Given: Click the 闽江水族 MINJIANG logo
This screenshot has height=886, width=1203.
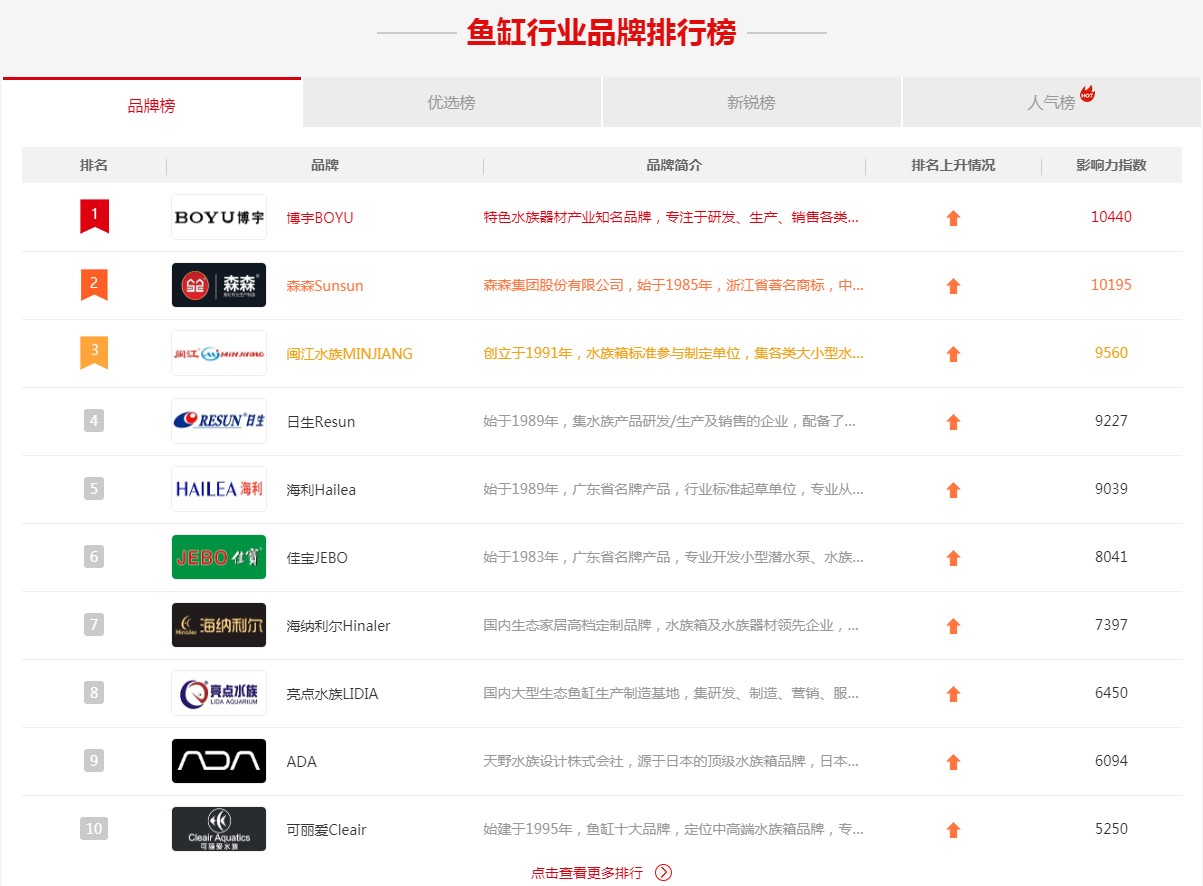Looking at the screenshot, I should [218, 353].
